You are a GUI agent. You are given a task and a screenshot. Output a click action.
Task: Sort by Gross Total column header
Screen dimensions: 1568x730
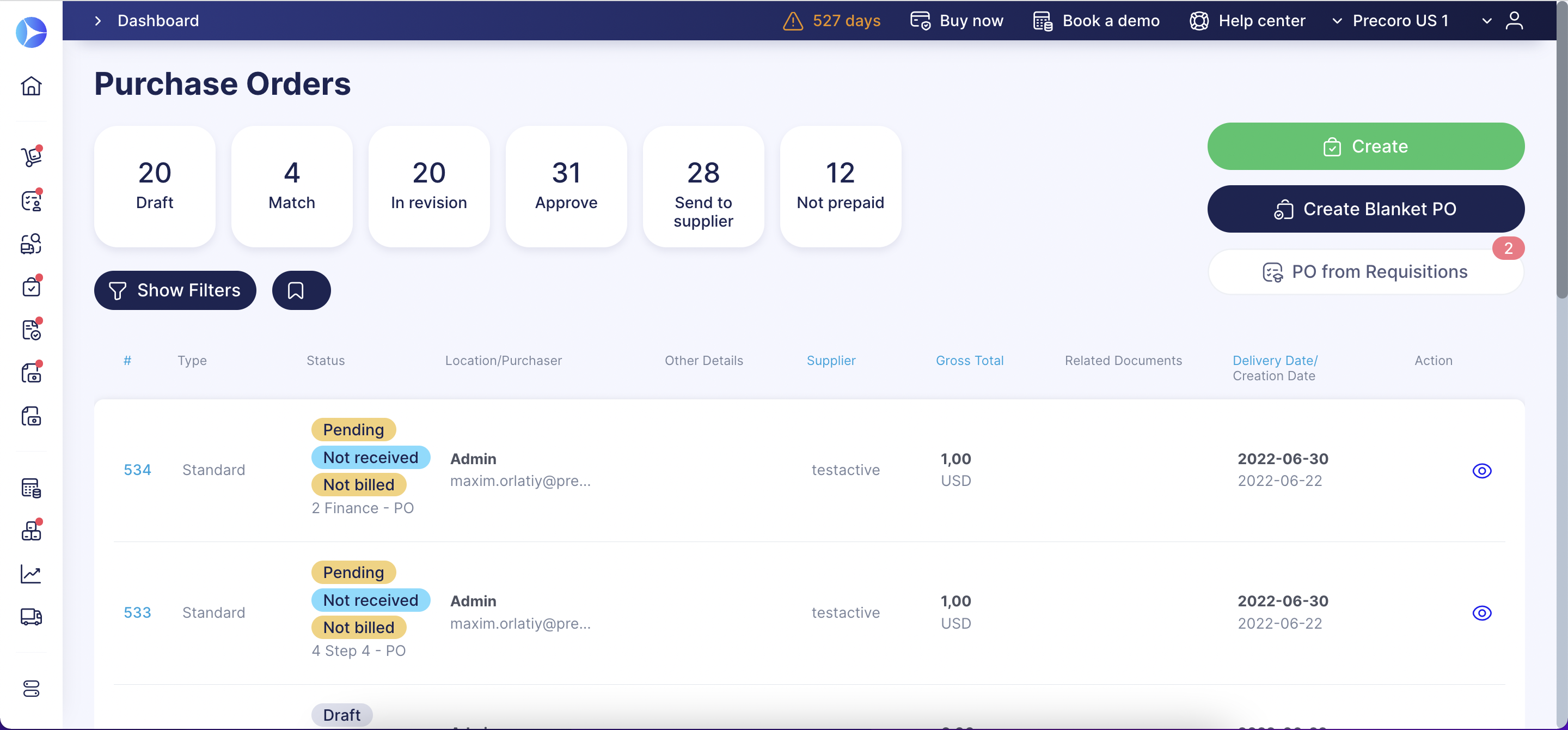[969, 361]
